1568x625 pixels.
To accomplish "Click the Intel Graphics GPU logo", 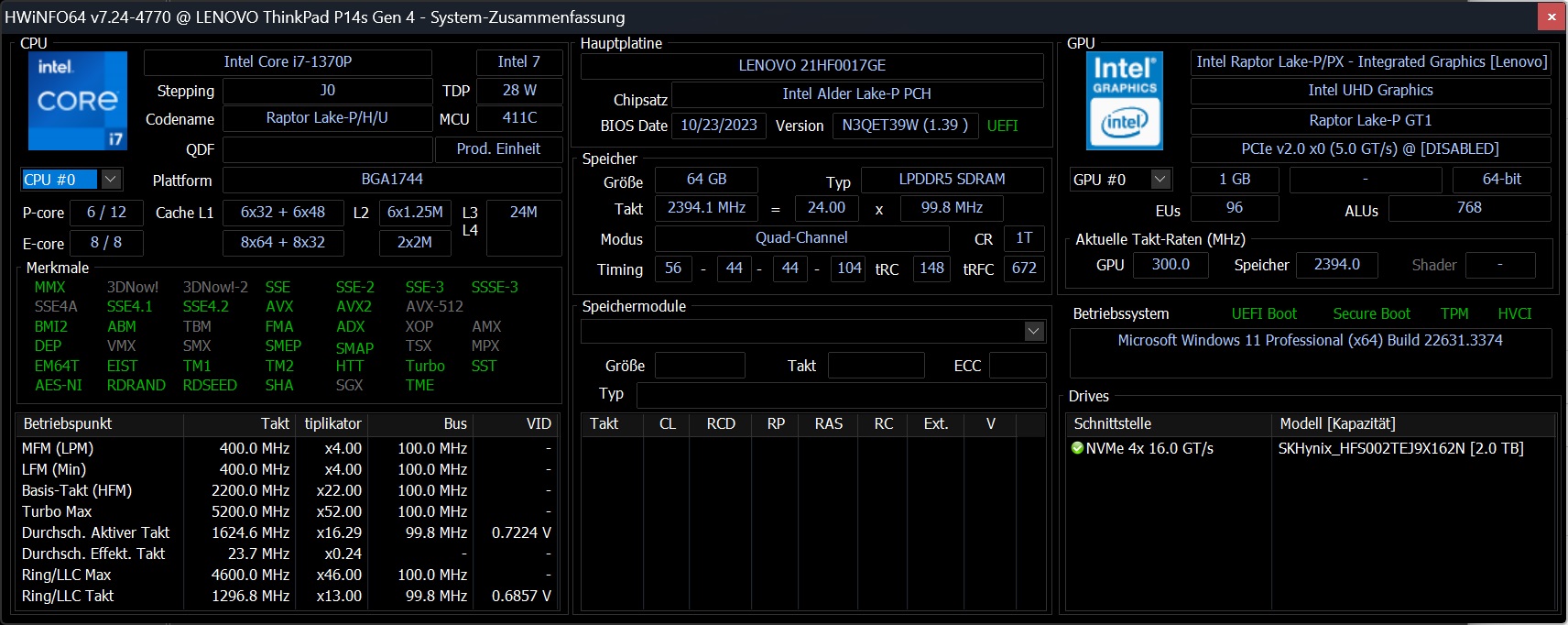I will [x=1125, y=100].
